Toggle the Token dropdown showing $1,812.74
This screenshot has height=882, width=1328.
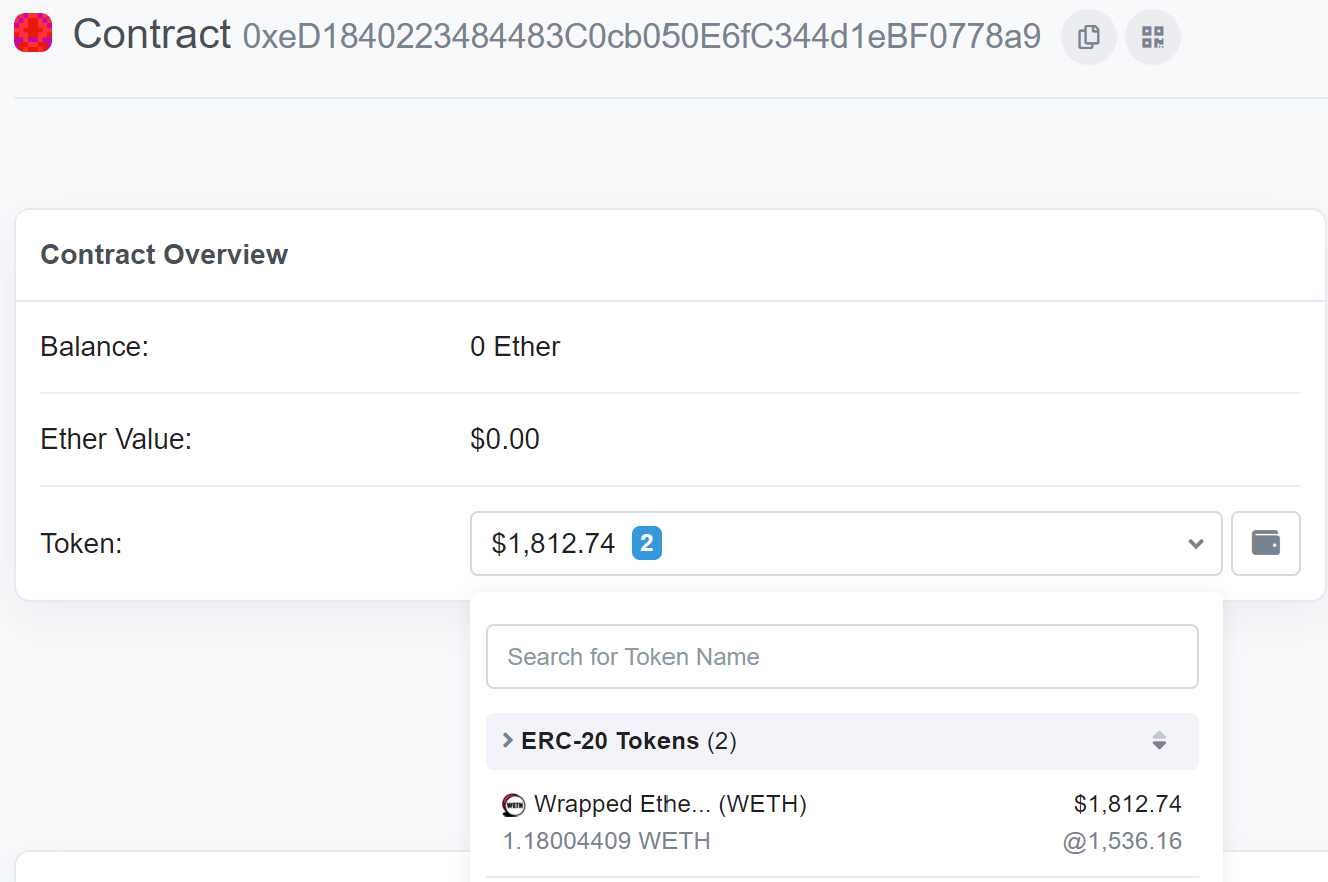coord(845,544)
